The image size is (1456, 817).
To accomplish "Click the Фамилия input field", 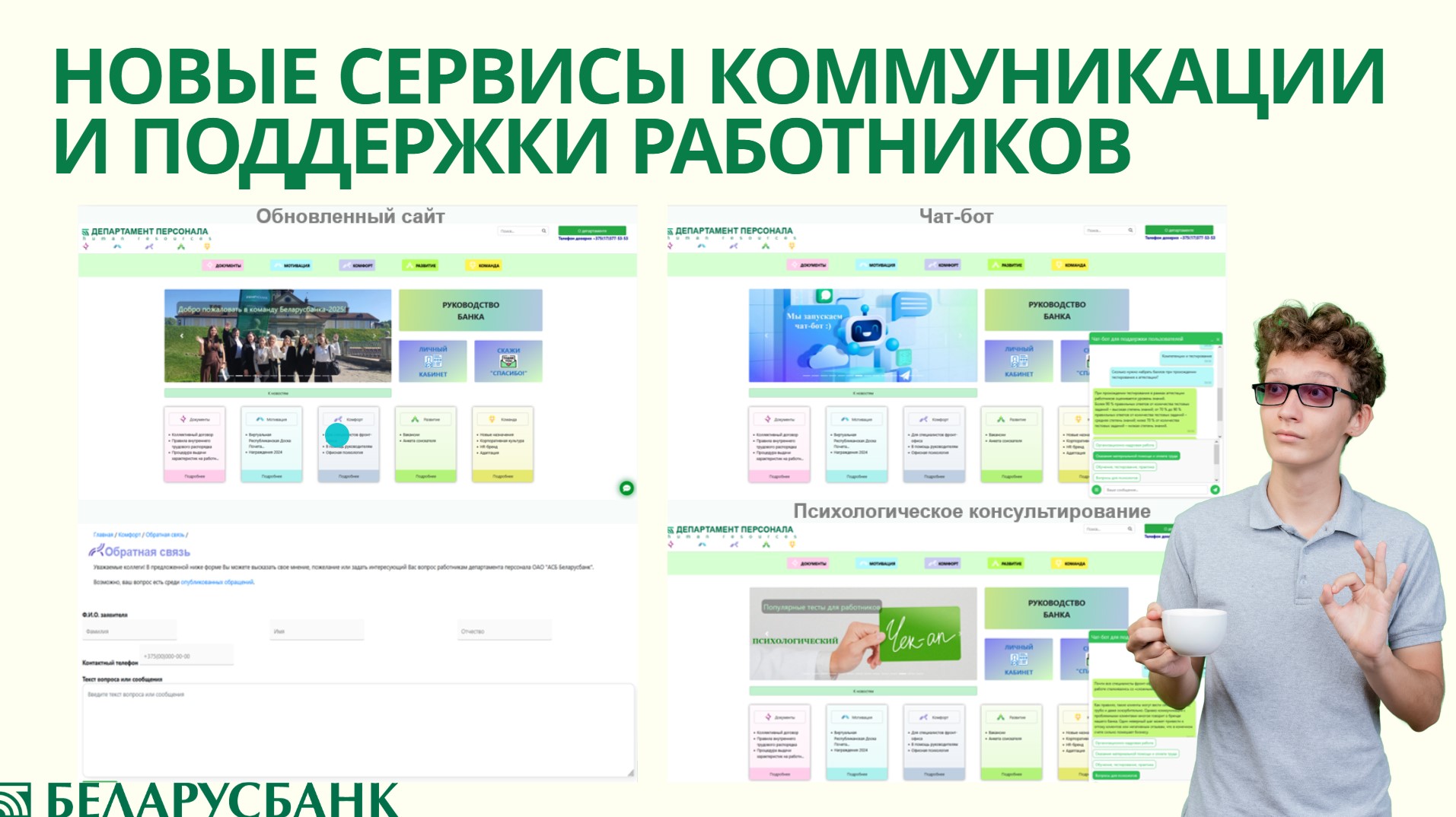I will click(x=129, y=631).
